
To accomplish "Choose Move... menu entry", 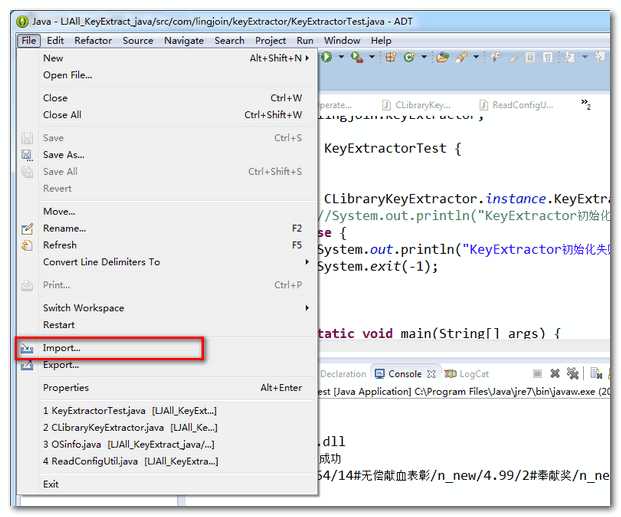I will click(167, 212).
